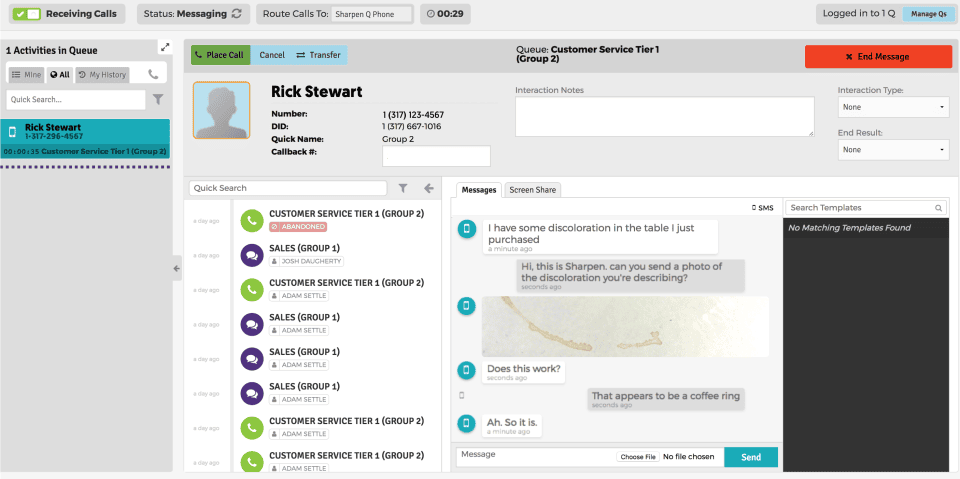Viewport: 960px width, 479px height.
Task: Toggle the Receiving Calls switch
Action: click(x=26, y=13)
